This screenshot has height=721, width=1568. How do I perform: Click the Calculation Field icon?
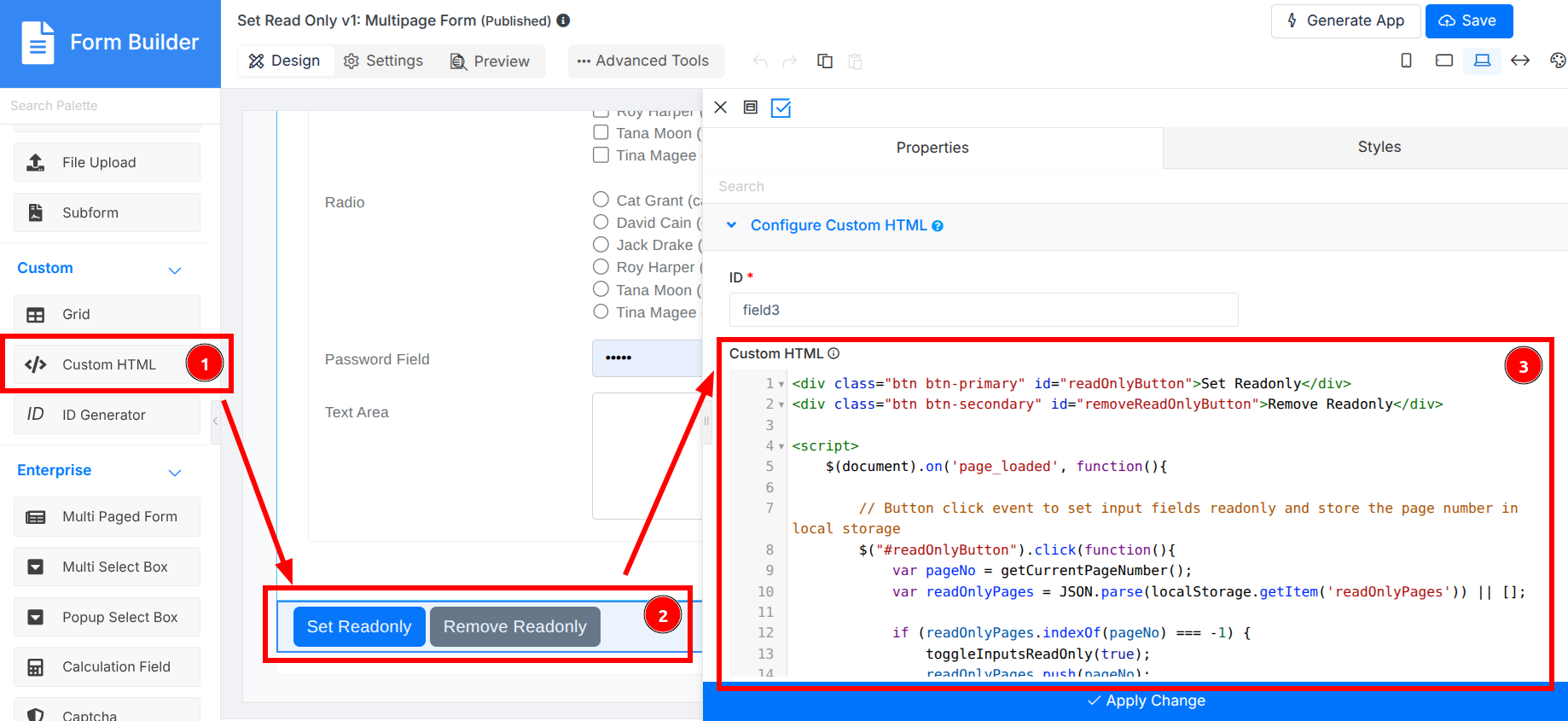tap(36, 667)
